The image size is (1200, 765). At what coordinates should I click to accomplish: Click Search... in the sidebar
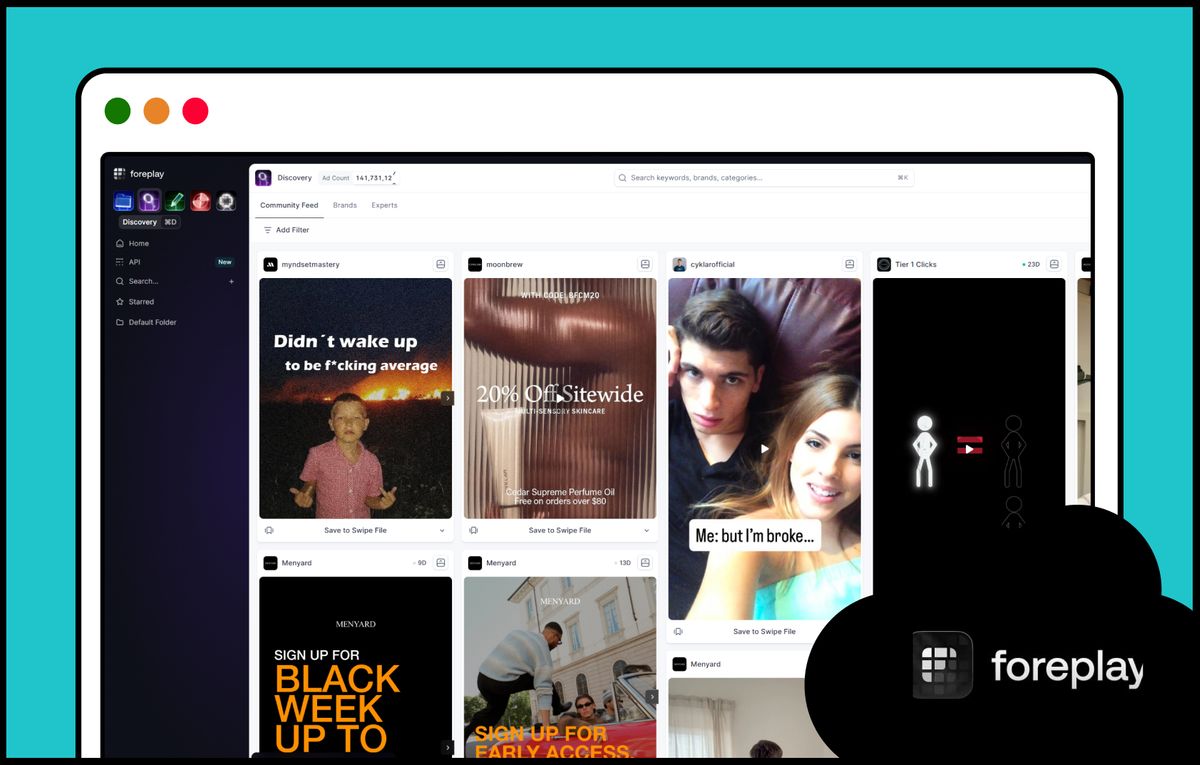pyautogui.click(x=143, y=282)
